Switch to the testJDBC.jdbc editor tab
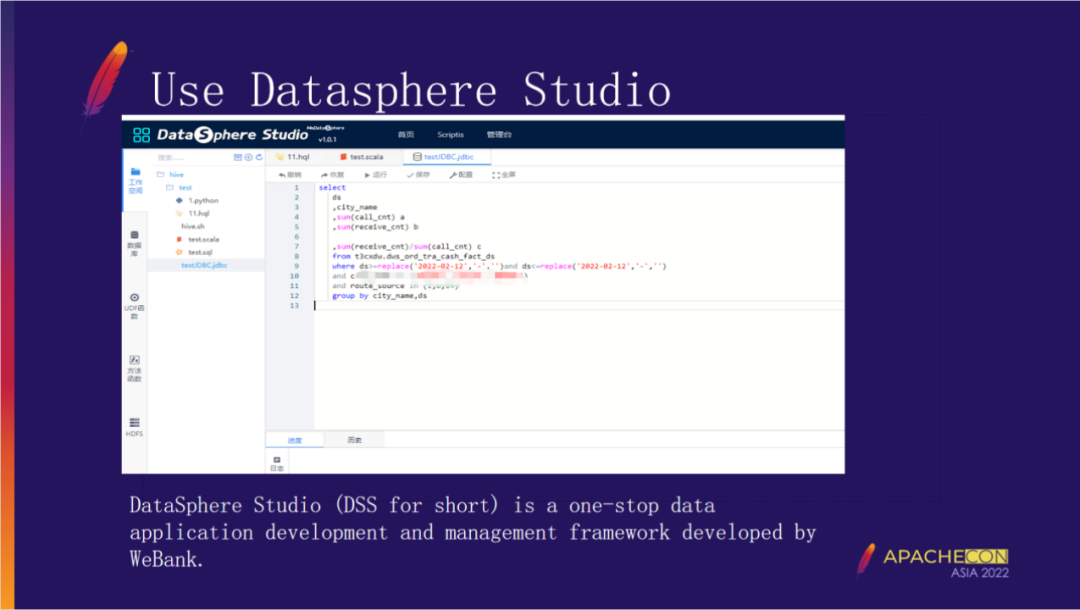Viewport: 1080px width, 610px height. pos(444,157)
